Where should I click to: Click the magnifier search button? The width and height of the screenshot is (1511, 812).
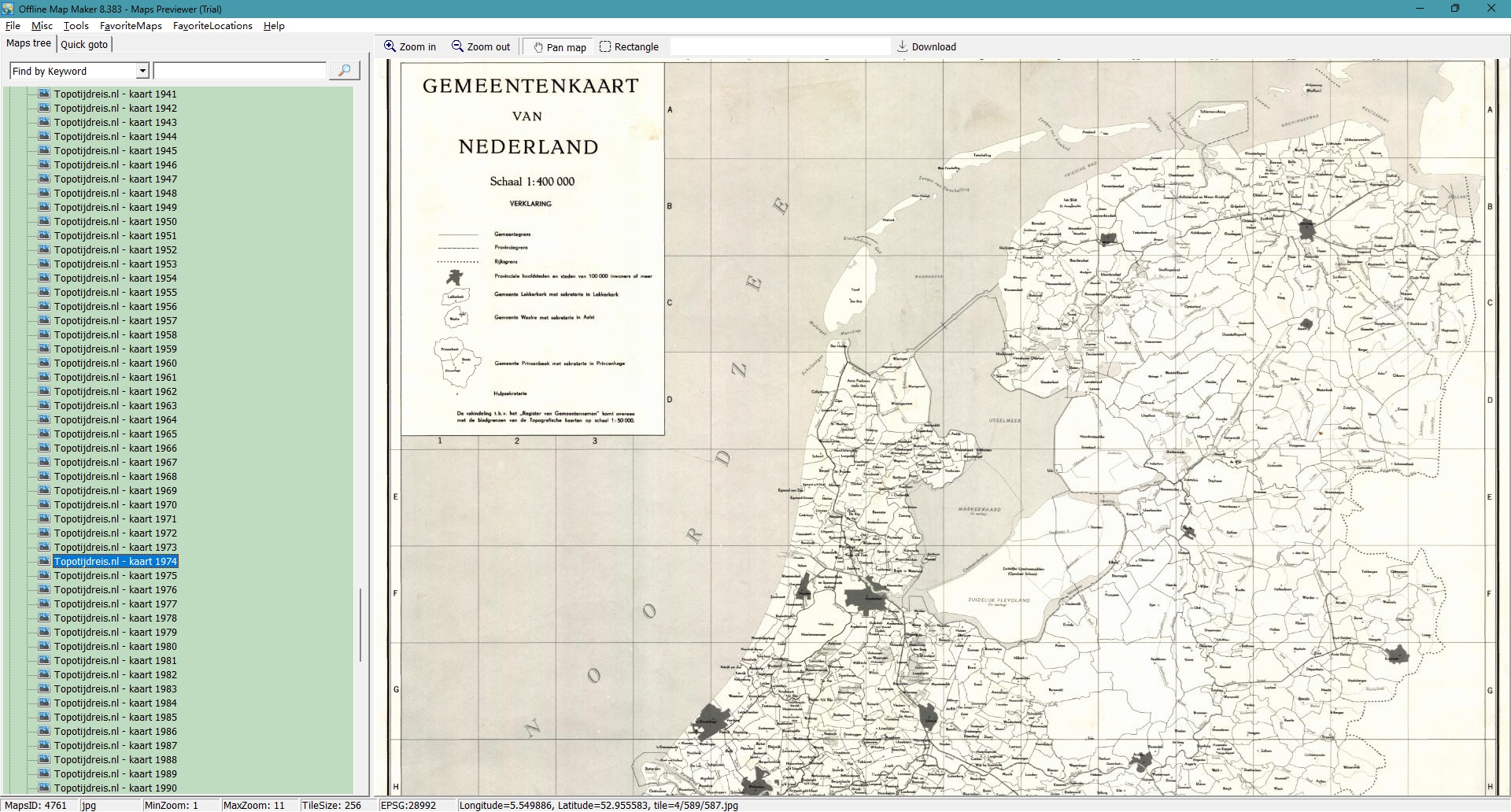344,71
